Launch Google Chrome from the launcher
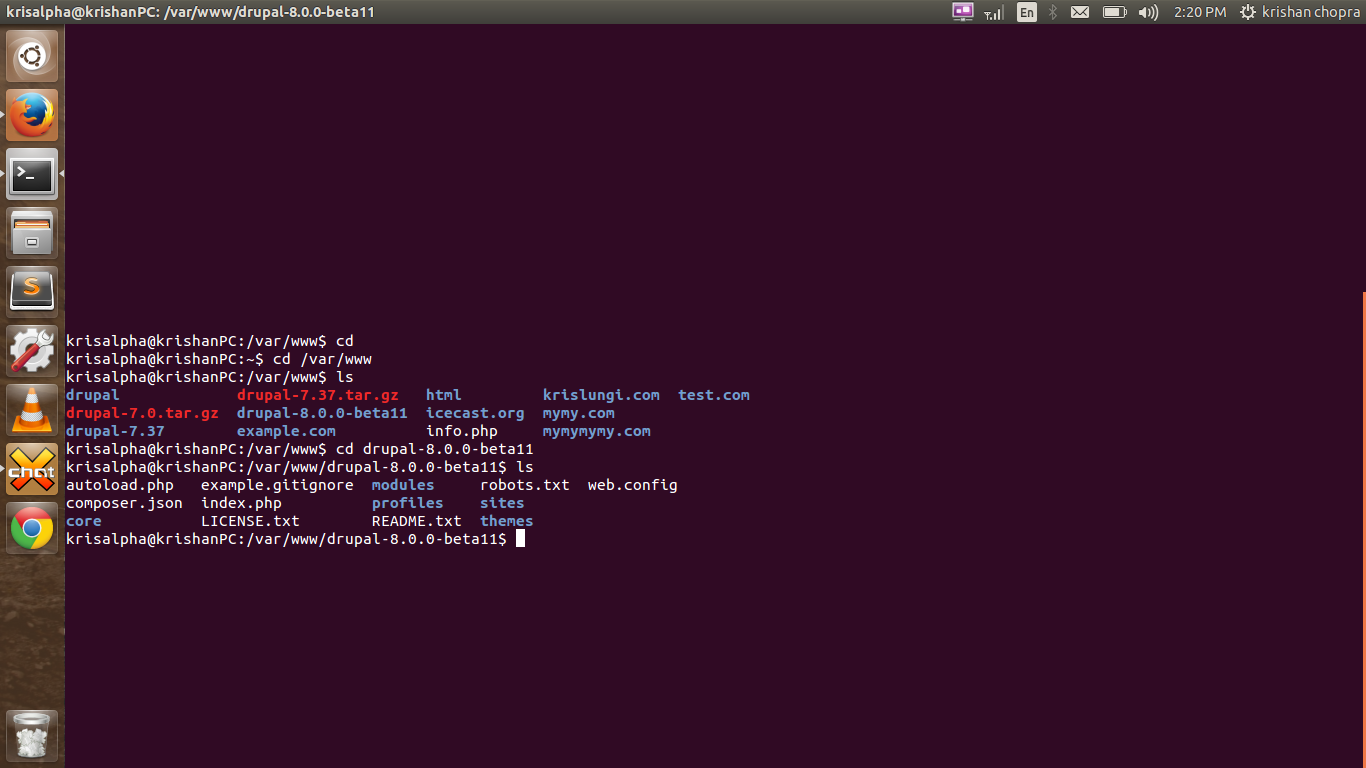Image resolution: width=1366 pixels, height=768 pixels. click(33, 529)
